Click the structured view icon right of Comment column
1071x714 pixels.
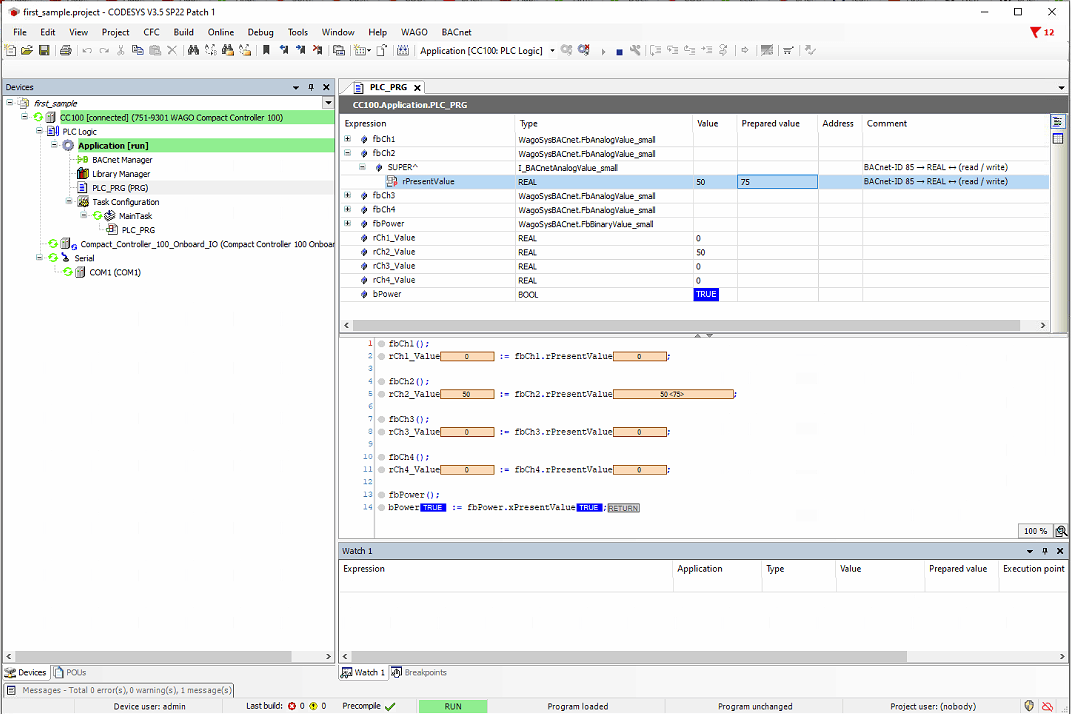tap(1057, 122)
